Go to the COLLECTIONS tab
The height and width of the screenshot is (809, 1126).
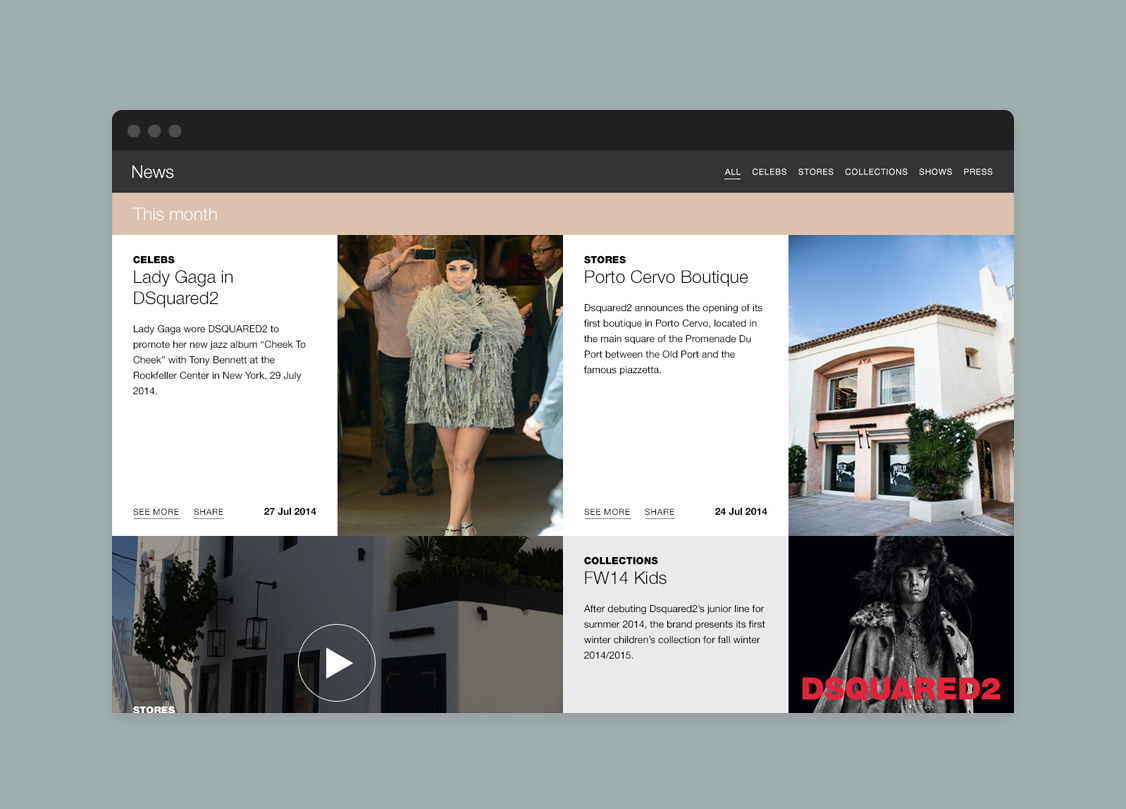tap(876, 172)
